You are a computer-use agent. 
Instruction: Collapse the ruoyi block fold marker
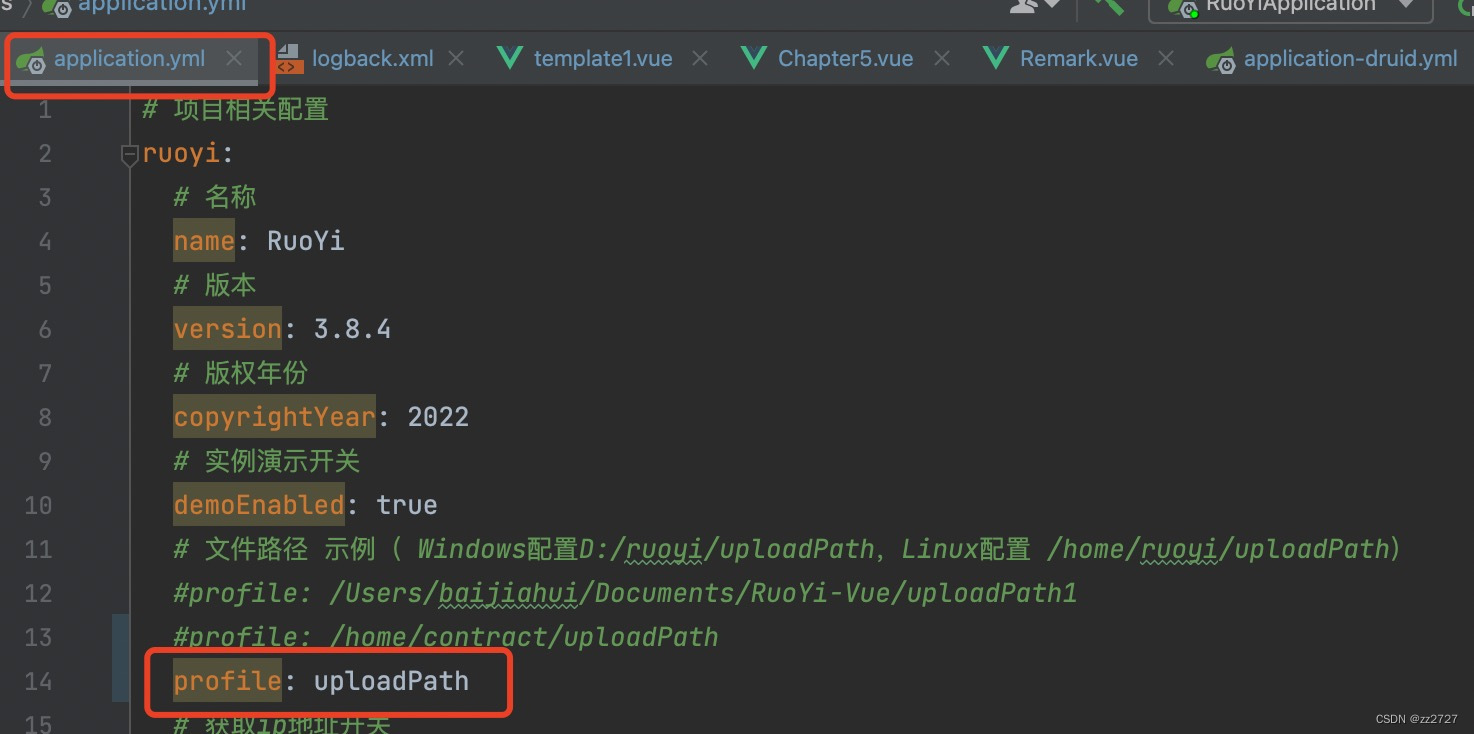coord(129,155)
